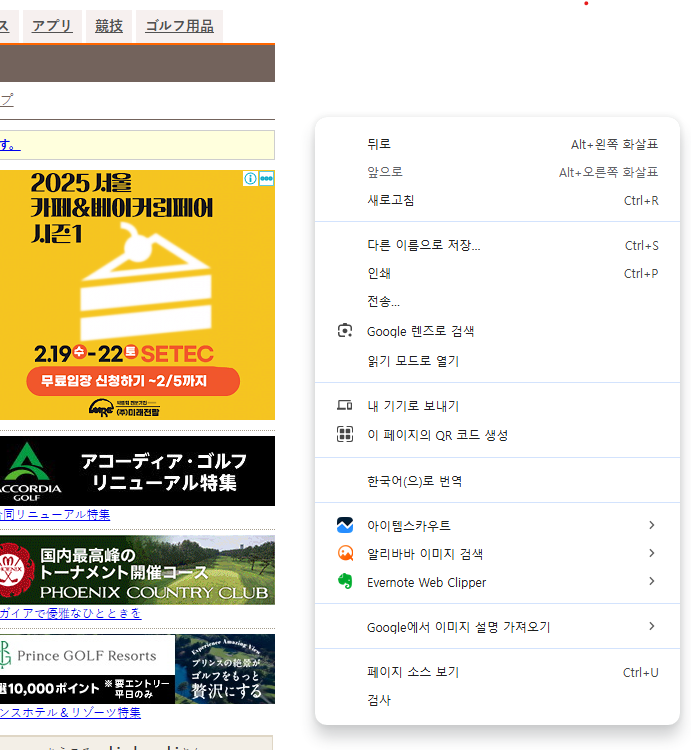Click the ad options icon on banner

(266, 178)
